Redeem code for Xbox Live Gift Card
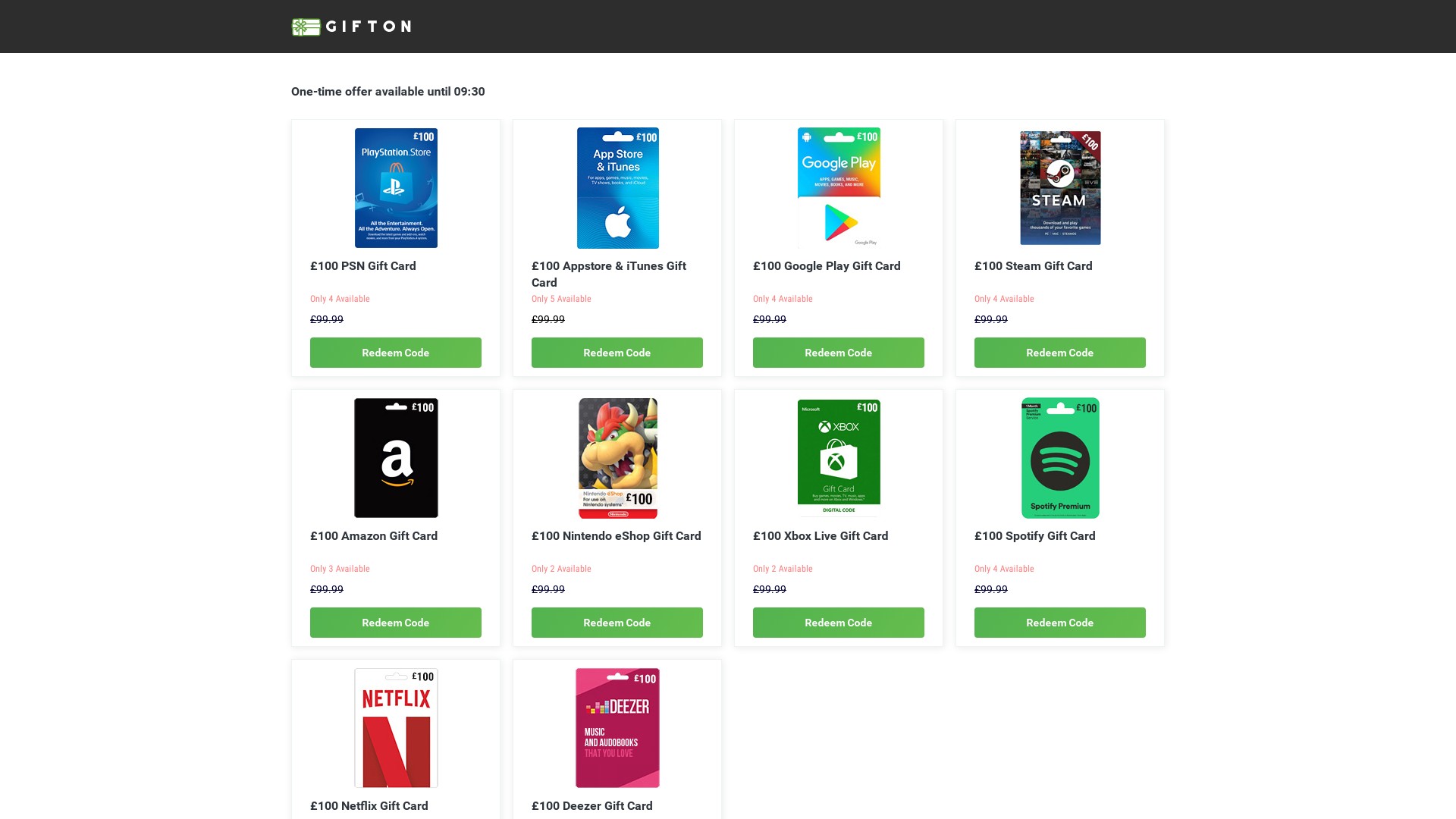The width and height of the screenshot is (1456, 819). pos(839,623)
